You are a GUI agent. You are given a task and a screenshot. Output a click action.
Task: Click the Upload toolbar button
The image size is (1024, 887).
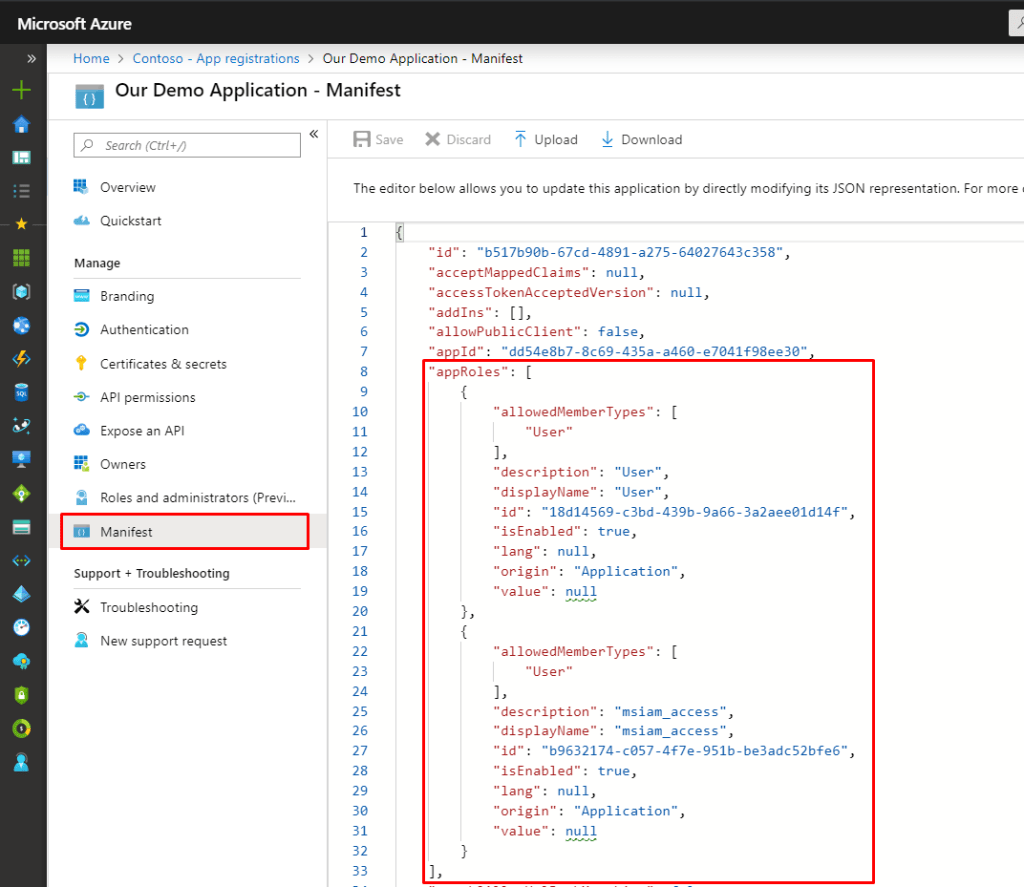pyautogui.click(x=546, y=139)
